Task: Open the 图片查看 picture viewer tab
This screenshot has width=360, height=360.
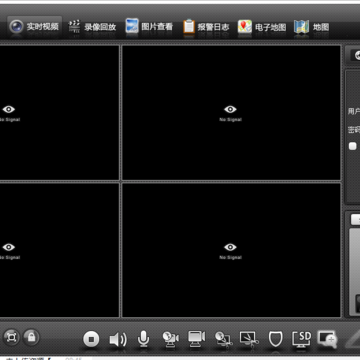Action: click(149, 27)
